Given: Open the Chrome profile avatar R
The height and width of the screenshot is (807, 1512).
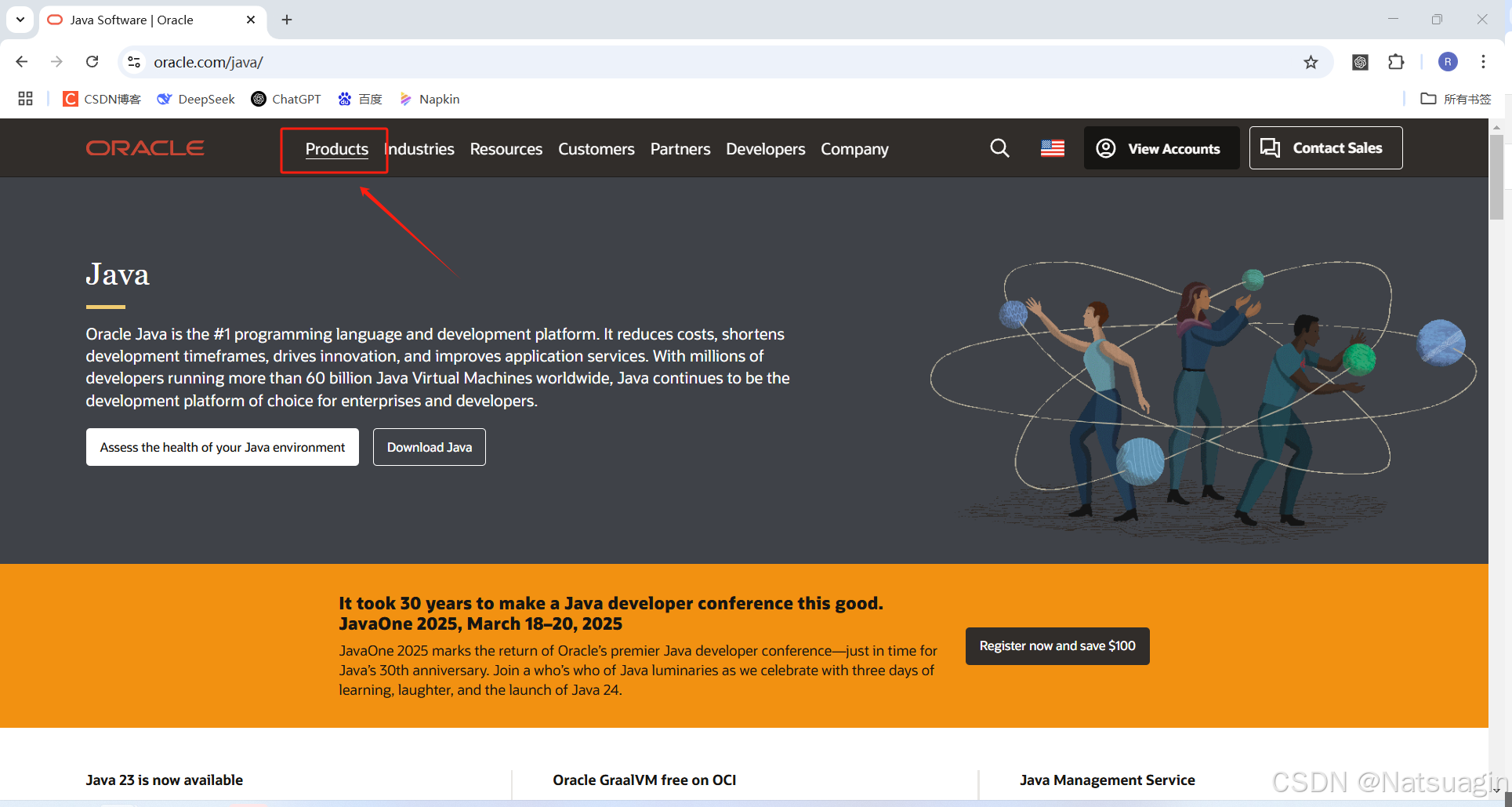Looking at the screenshot, I should (x=1448, y=62).
